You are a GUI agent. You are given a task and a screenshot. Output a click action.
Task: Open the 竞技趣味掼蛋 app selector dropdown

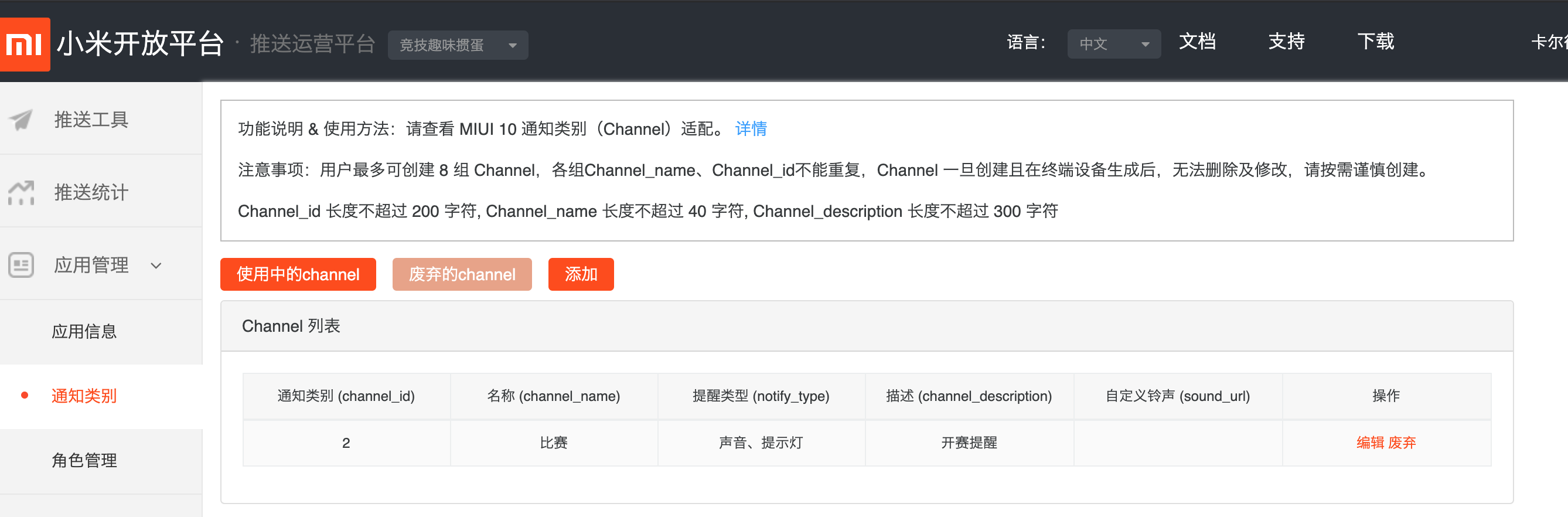tap(458, 45)
